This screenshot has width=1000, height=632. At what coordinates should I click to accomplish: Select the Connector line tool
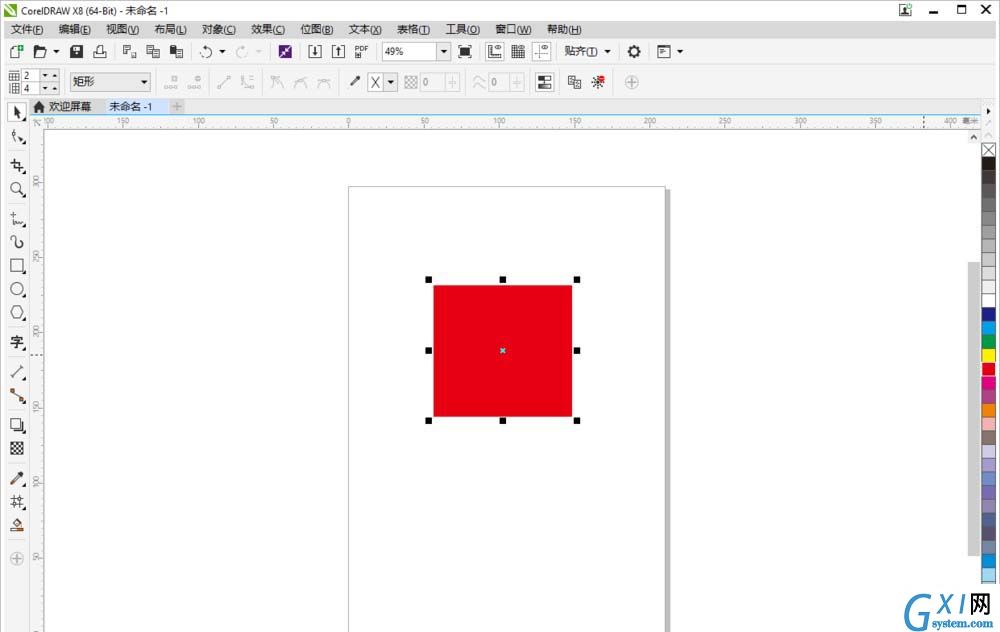17,396
